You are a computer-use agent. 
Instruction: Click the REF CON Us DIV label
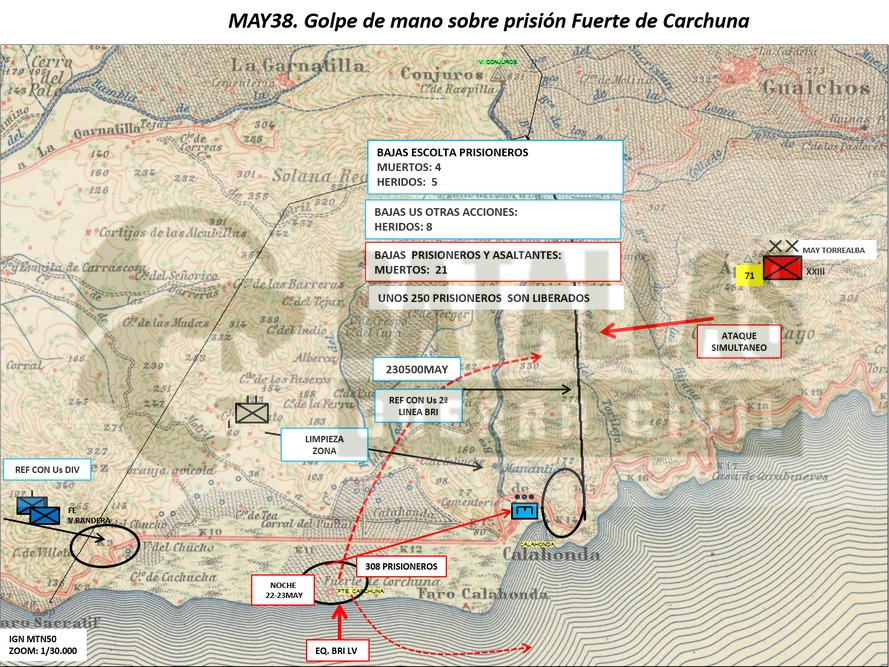click(47, 470)
